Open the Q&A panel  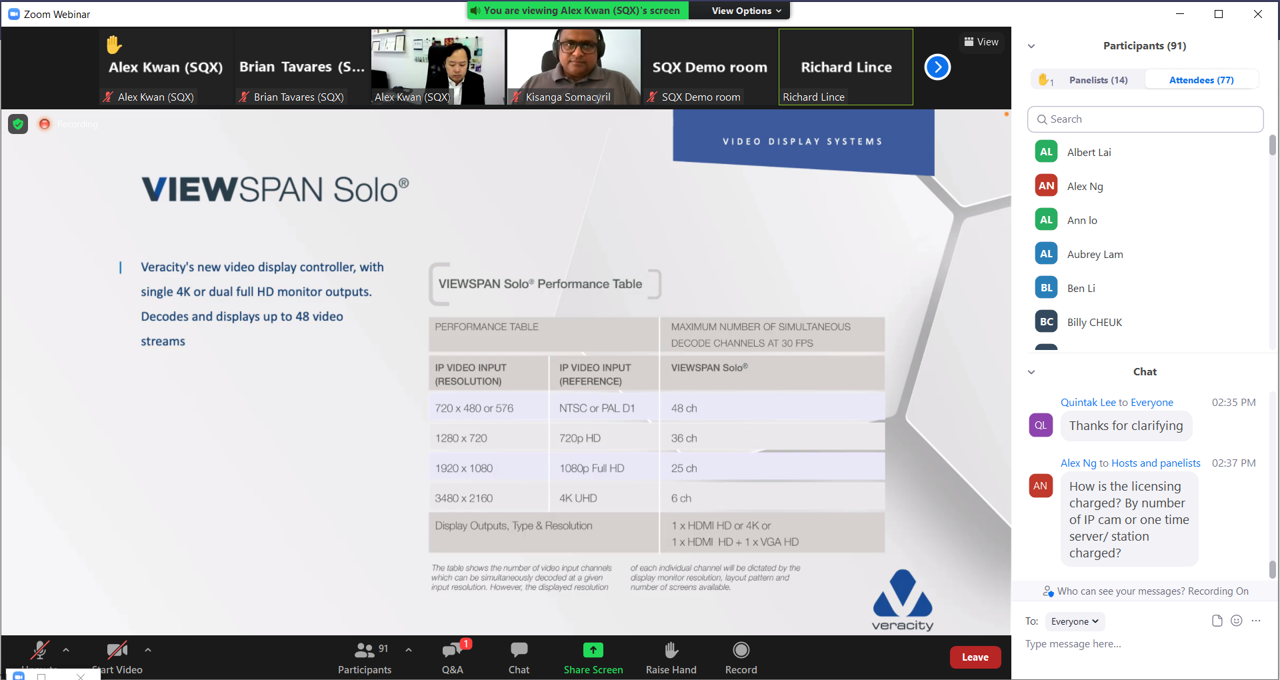point(452,658)
